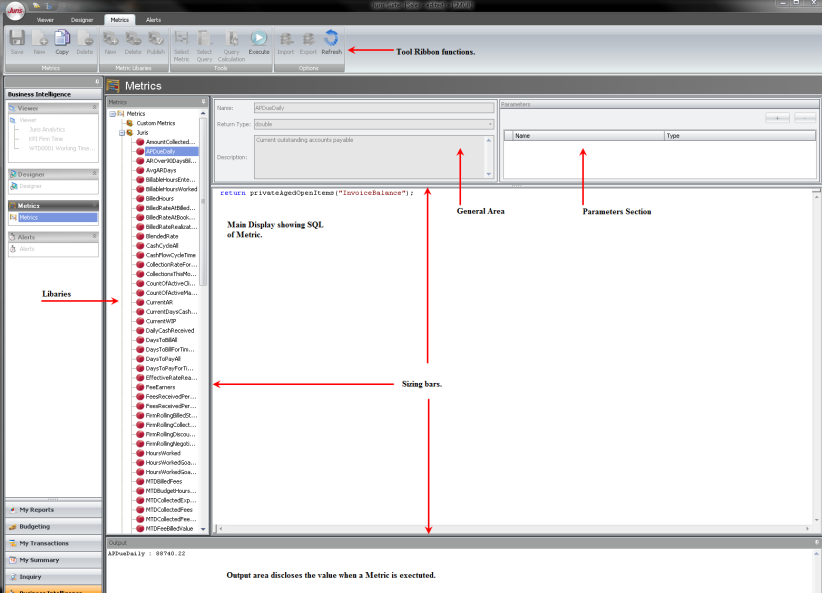Click the Save icon in the ribbon
The height and width of the screenshot is (593, 822).
(x=17, y=40)
